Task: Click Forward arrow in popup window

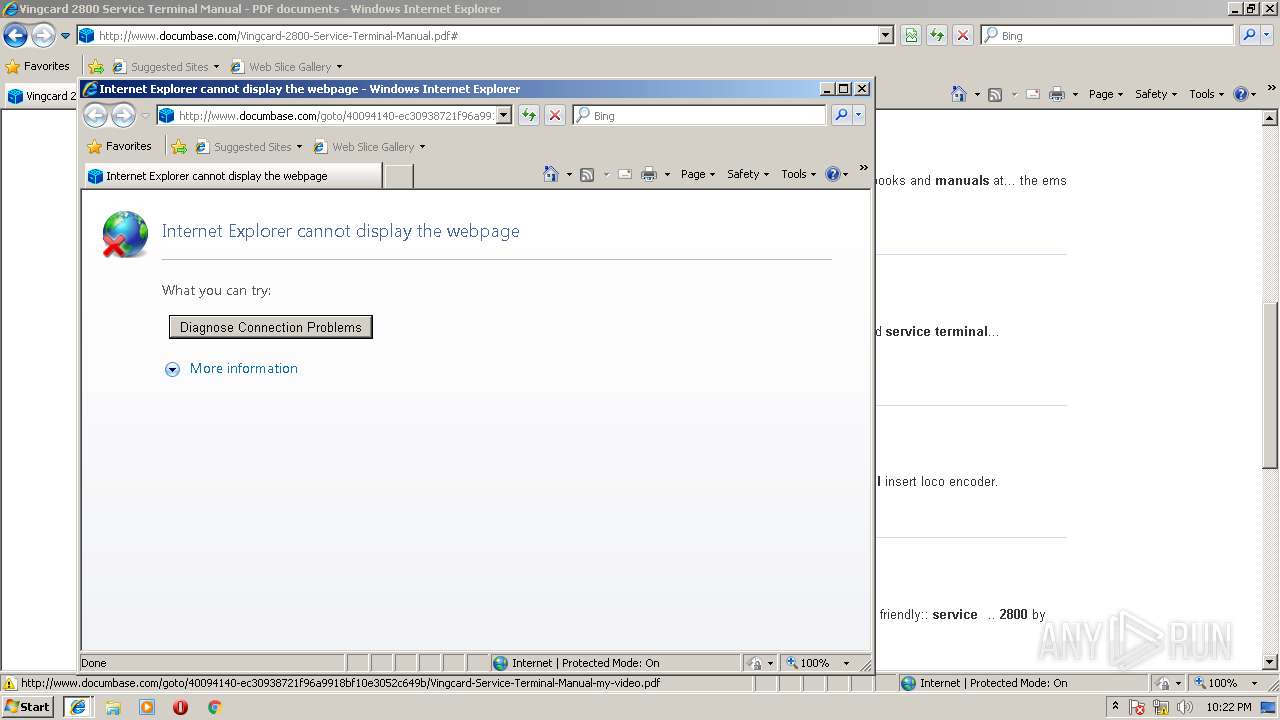Action: 123,116
